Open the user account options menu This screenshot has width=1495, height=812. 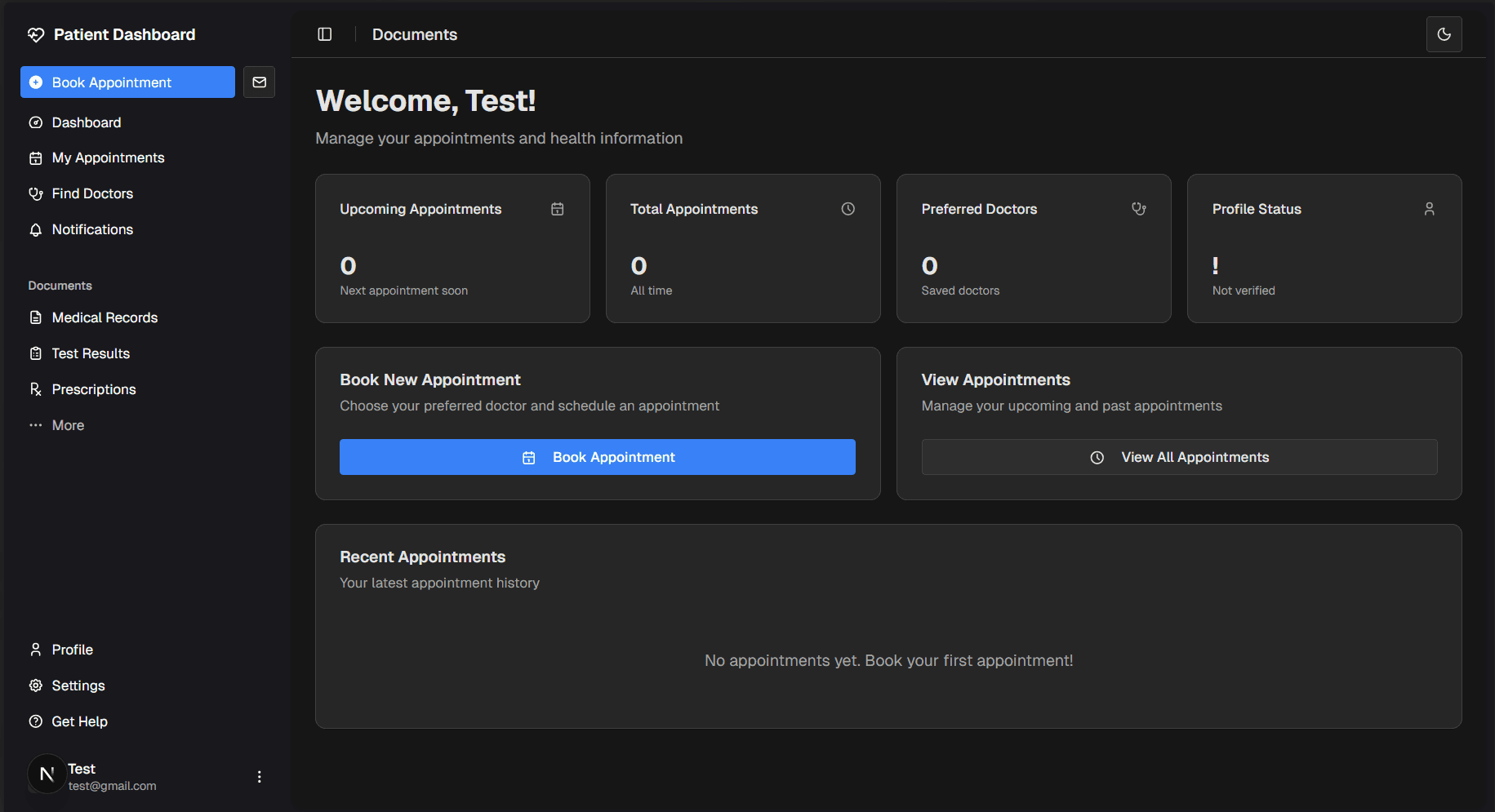[259, 777]
